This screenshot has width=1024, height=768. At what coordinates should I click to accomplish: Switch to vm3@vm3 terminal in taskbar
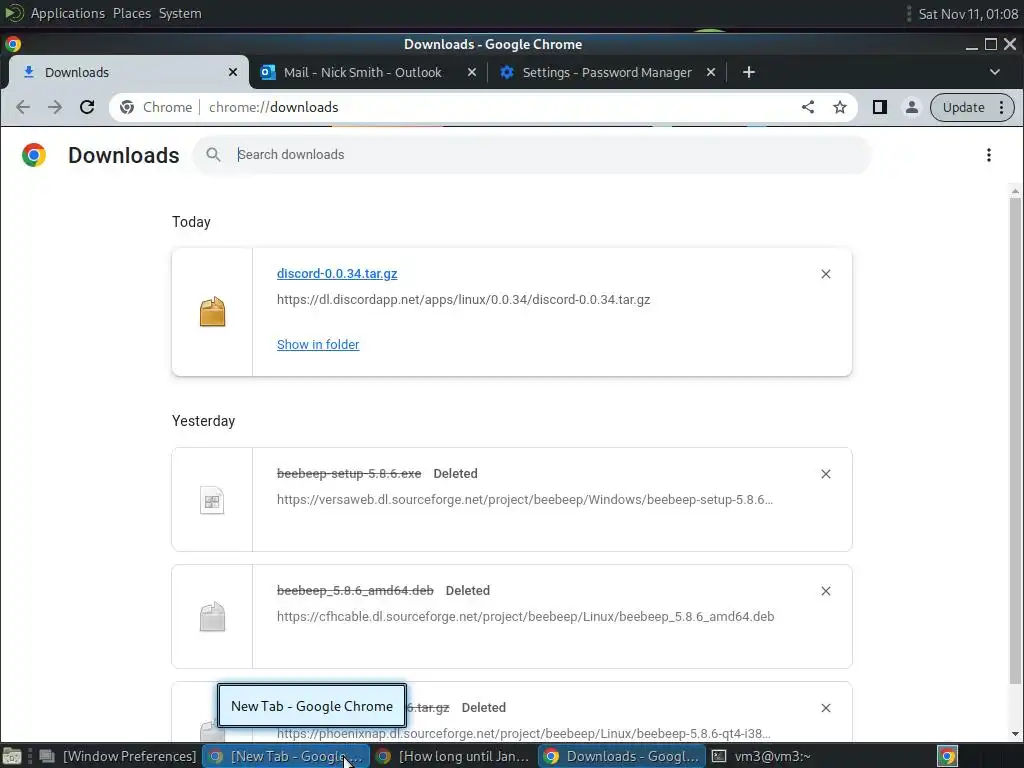coord(761,756)
